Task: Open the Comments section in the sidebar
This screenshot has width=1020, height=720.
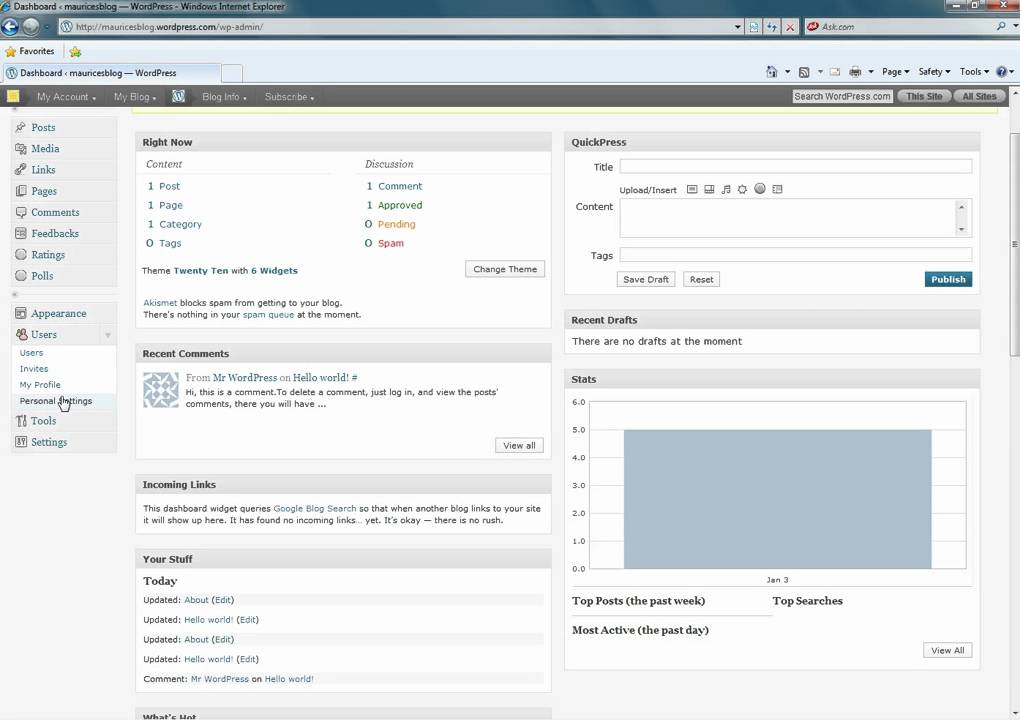Action: [x=55, y=212]
